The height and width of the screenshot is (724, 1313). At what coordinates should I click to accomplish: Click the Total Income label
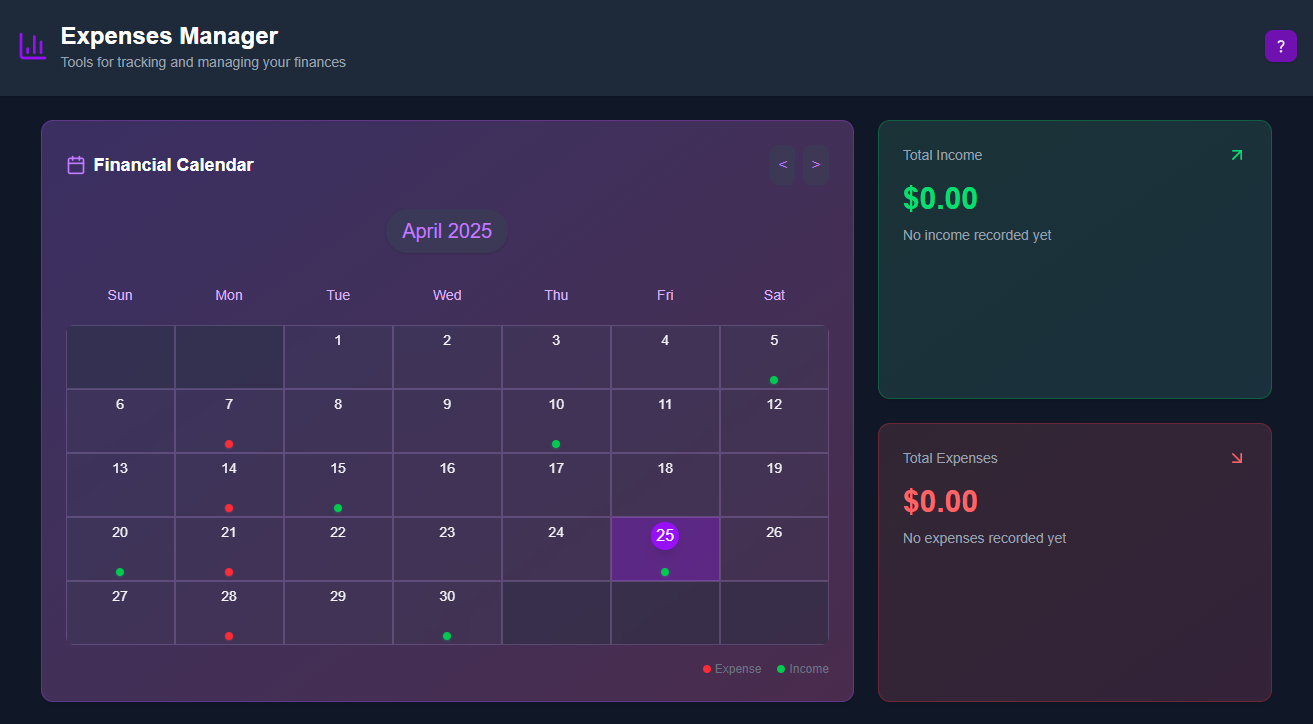(942, 155)
